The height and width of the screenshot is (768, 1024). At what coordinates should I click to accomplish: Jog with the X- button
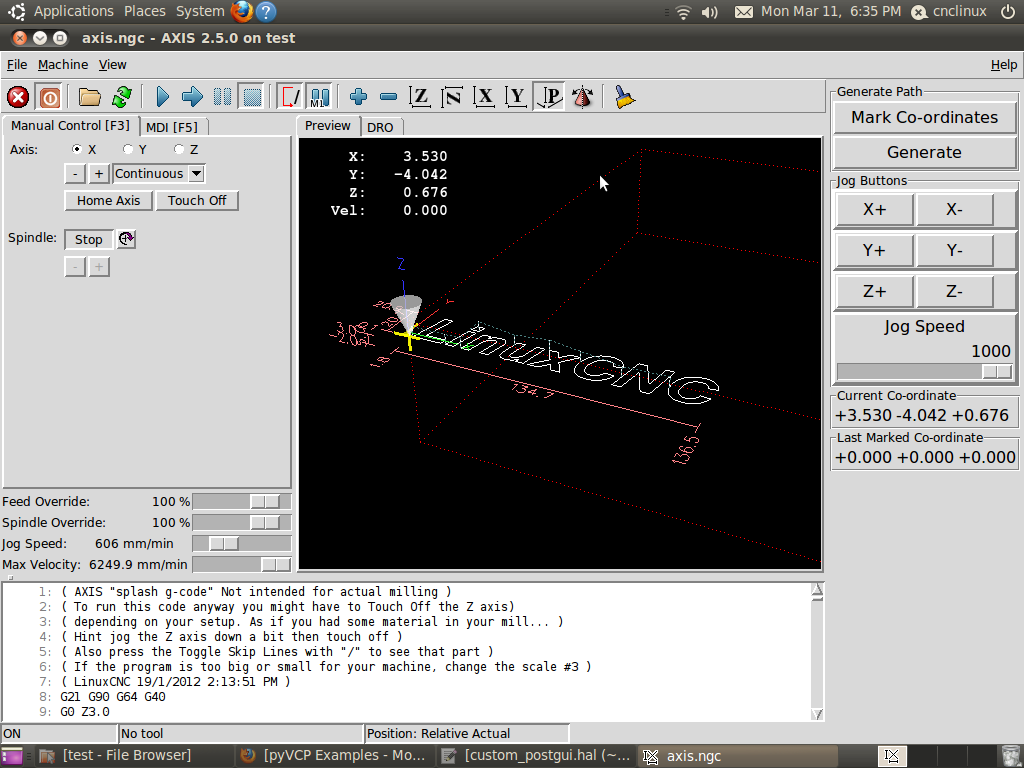point(954,210)
